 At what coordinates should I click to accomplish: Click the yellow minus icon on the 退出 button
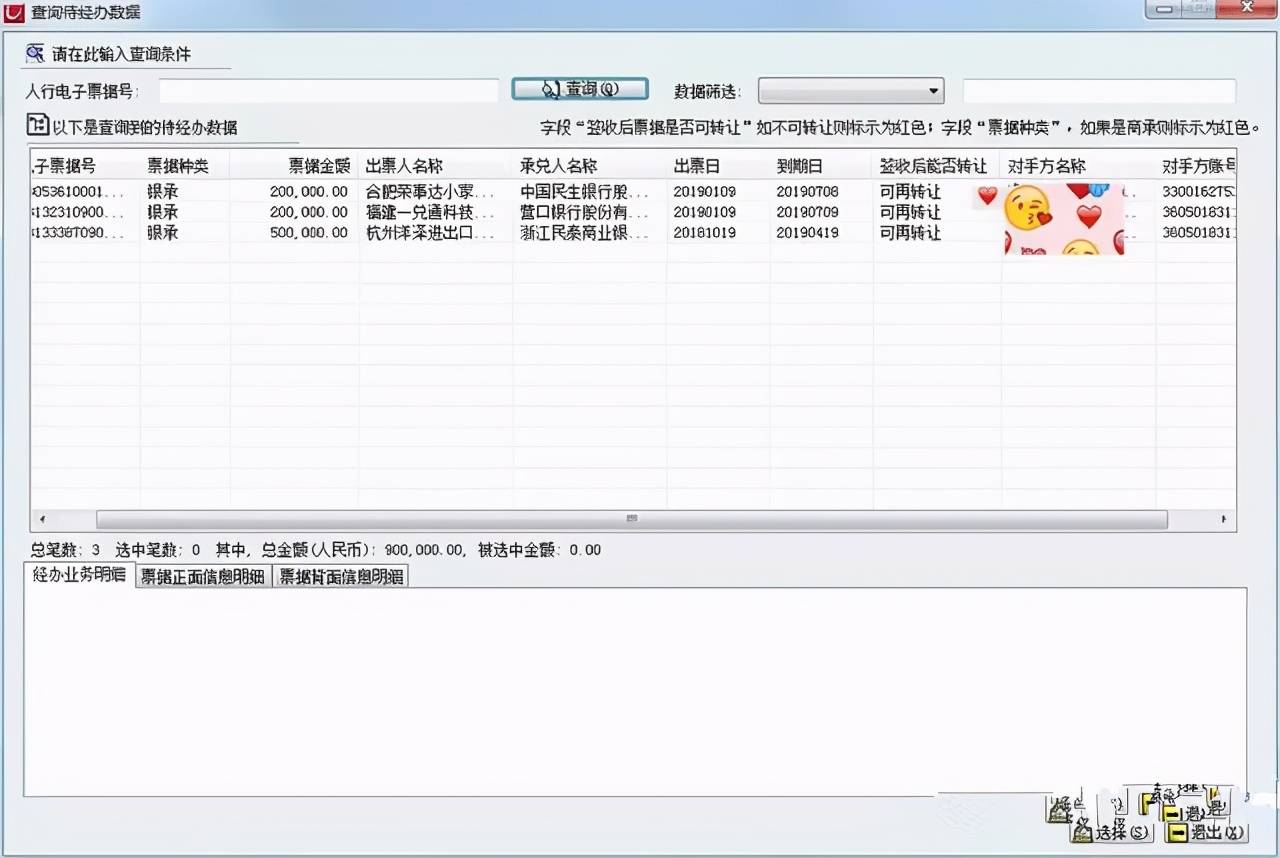pos(1175,834)
